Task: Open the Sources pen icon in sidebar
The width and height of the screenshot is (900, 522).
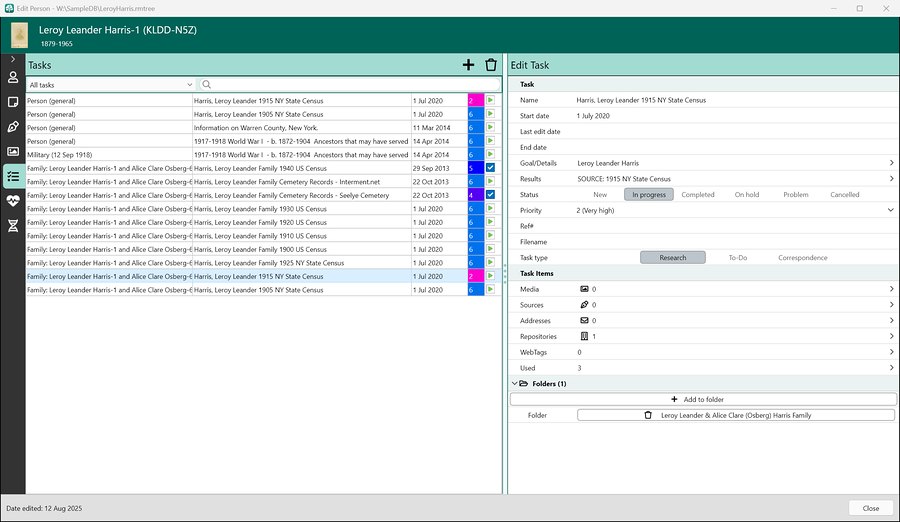Action: [13, 127]
